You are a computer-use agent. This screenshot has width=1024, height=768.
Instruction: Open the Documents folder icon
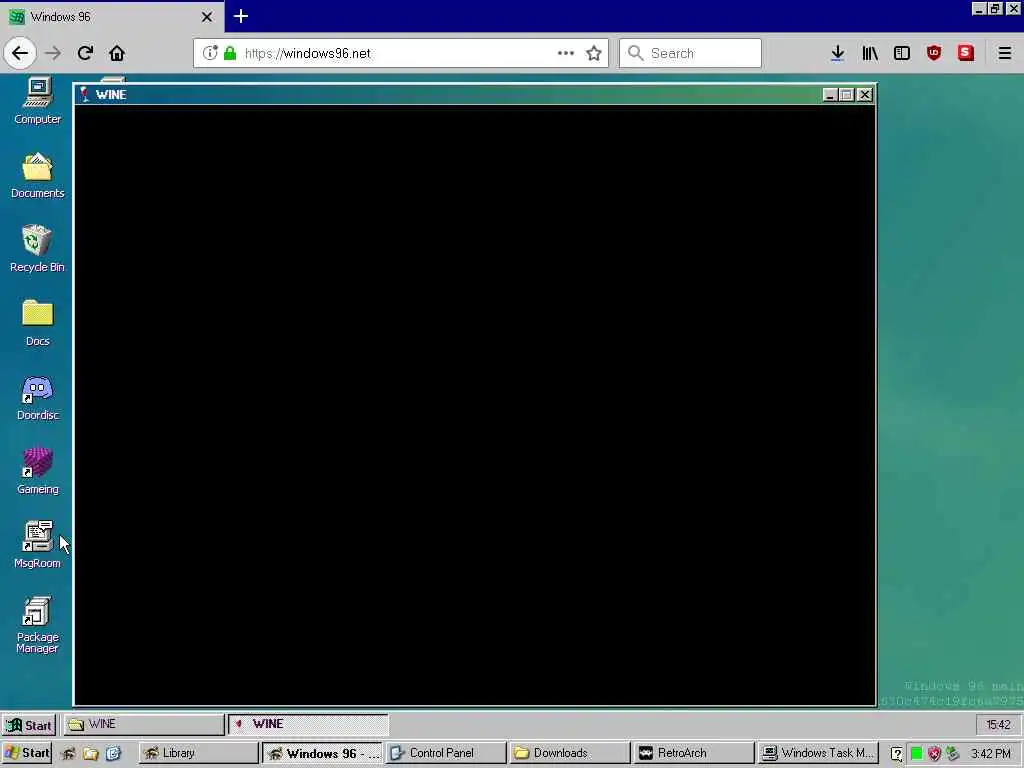37,175
